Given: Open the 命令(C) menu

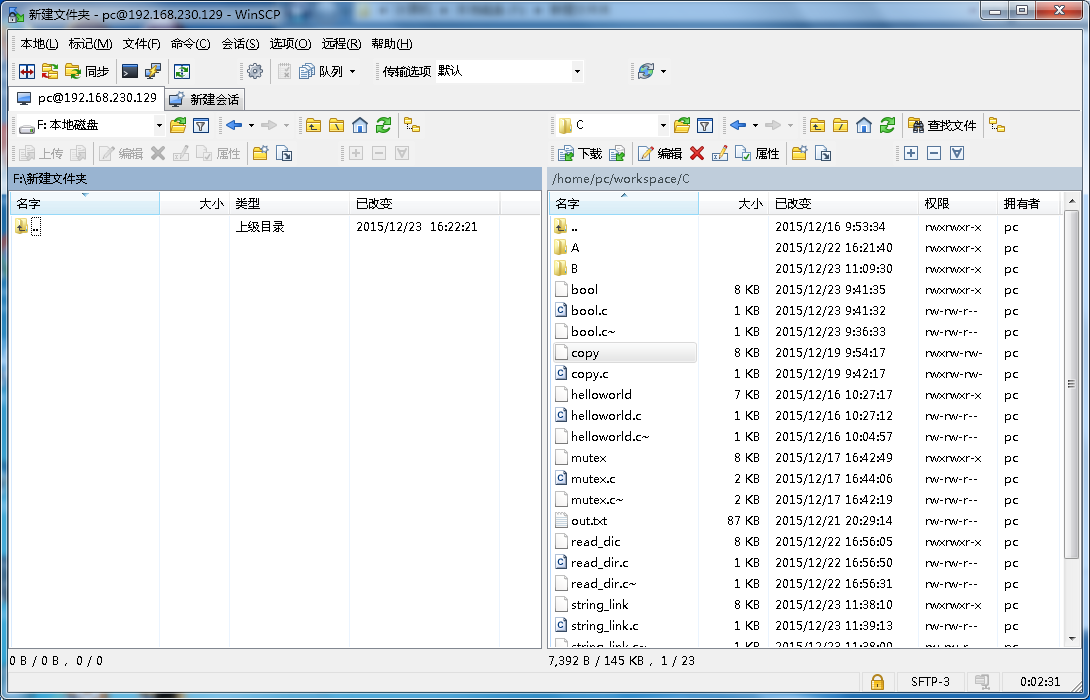Looking at the screenshot, I should pos(190,44).
